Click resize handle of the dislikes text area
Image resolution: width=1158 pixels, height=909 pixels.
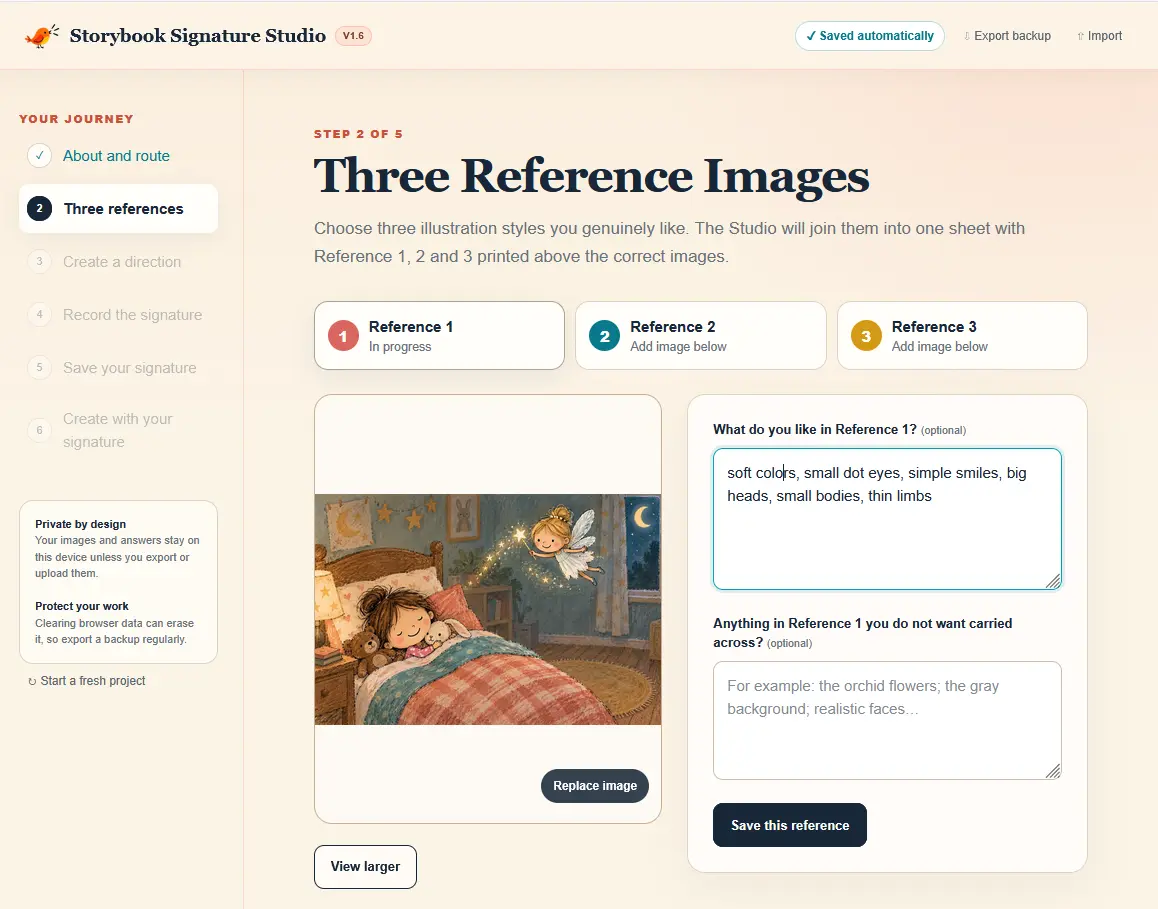1054,772
